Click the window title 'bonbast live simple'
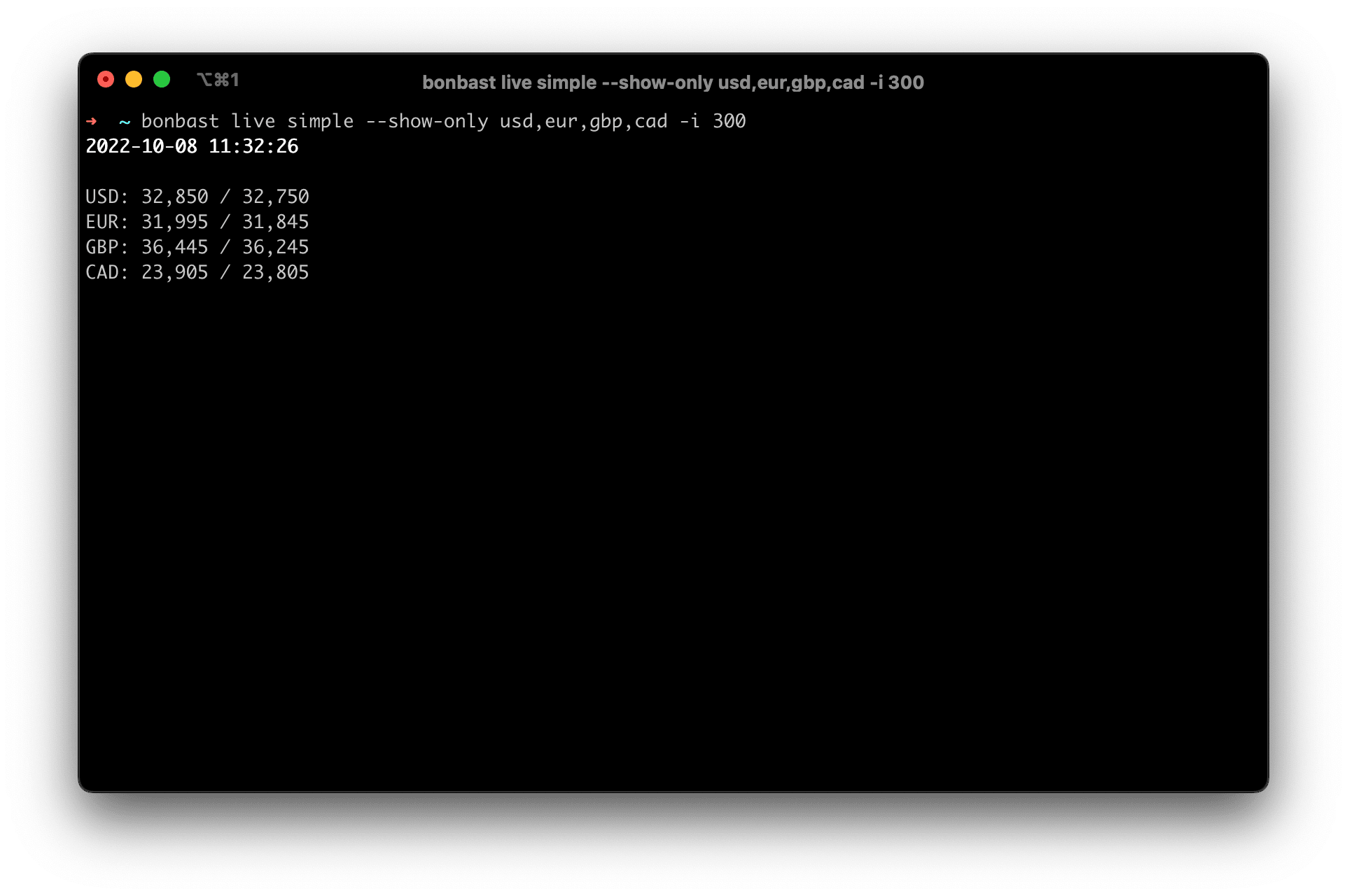The image size is (1347, 896). click(x=673, y=83)
